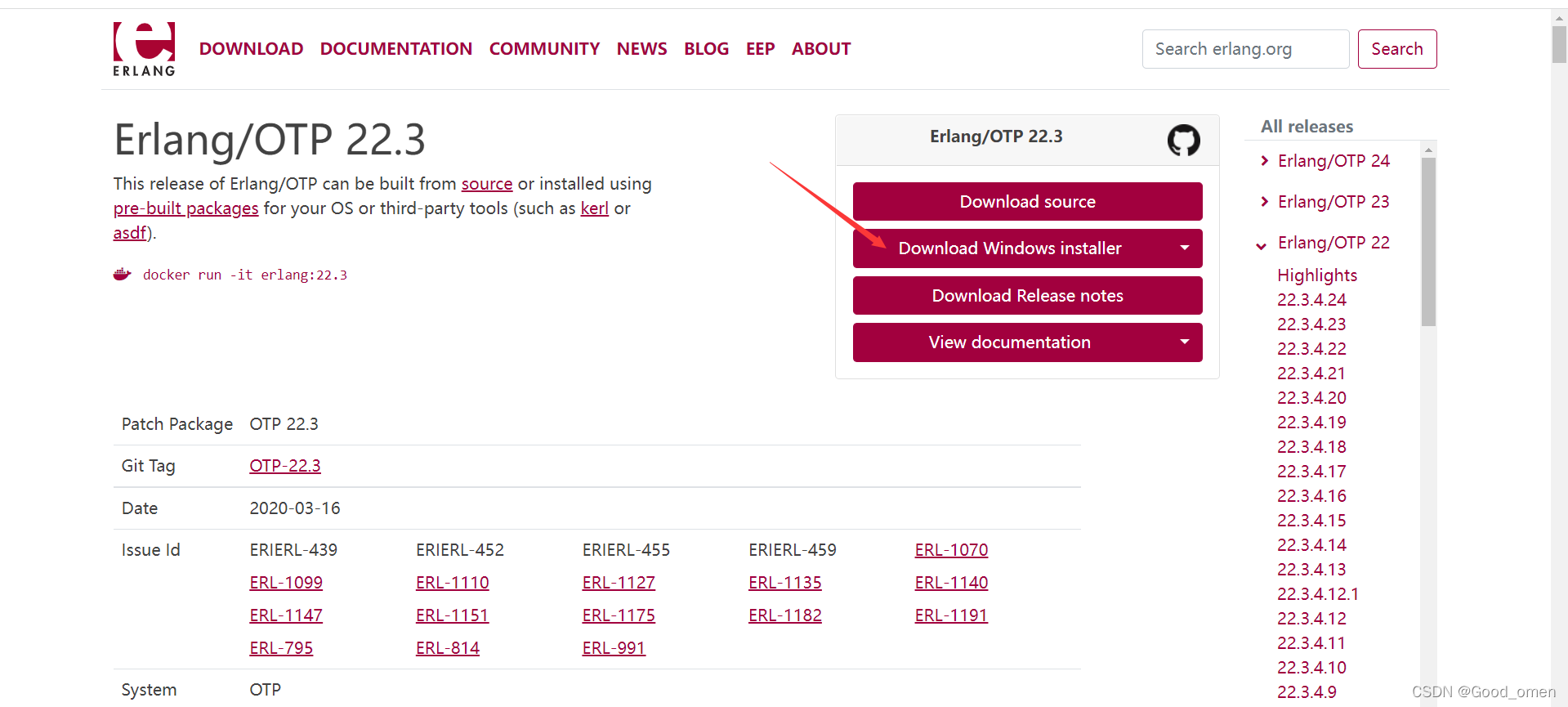Click View documentation button
The height and width of the screenshot is (707, 1568).
1010,342
